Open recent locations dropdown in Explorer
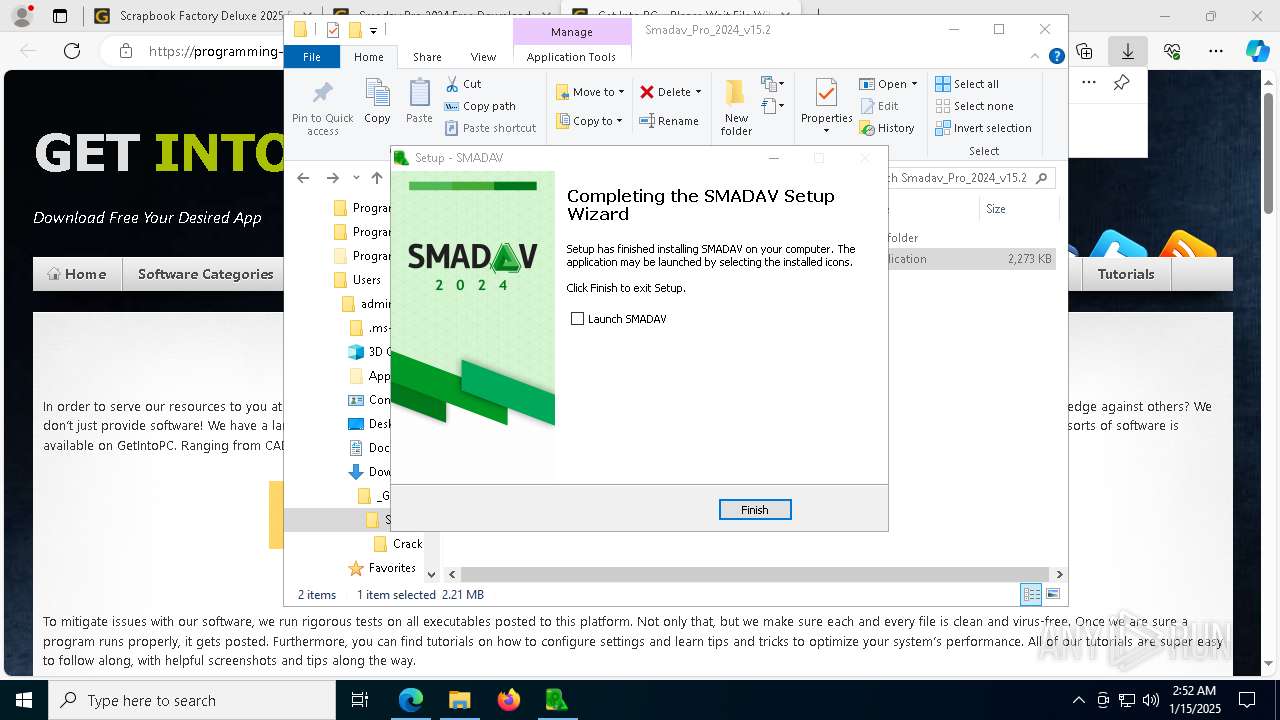The image size is (1280, 720). pos(356,178)
